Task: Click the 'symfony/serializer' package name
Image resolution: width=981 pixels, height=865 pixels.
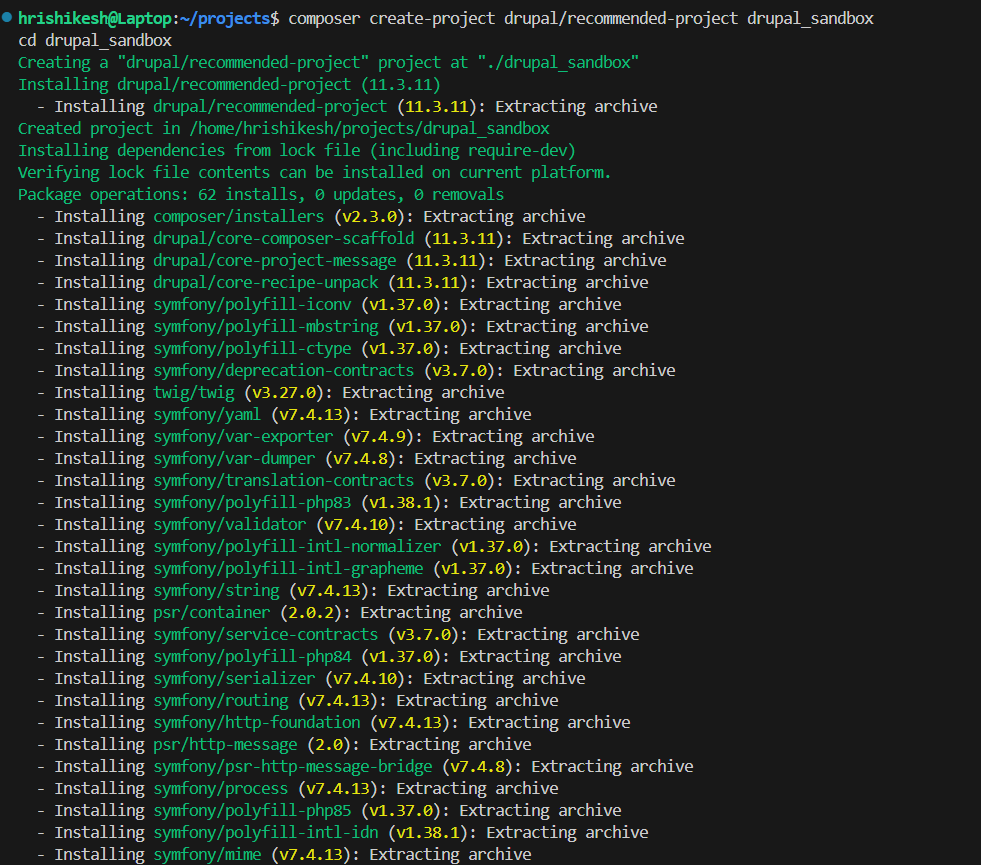Action: [235, 679]
